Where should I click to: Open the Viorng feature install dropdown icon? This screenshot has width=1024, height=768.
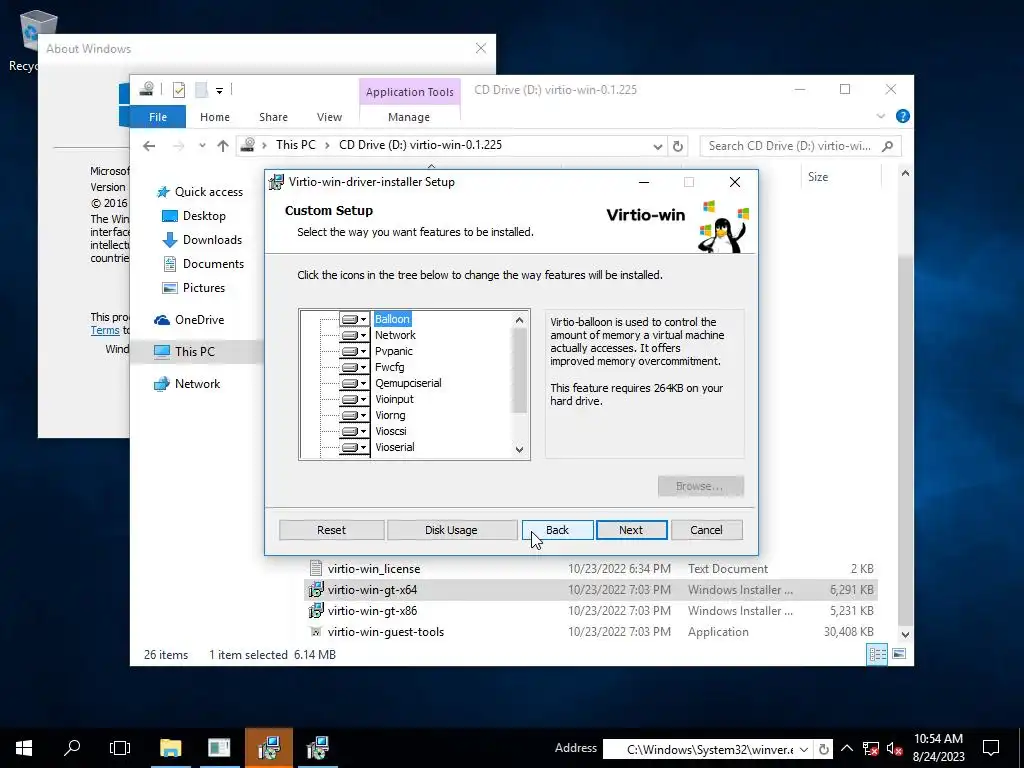(x=355, y=415)
